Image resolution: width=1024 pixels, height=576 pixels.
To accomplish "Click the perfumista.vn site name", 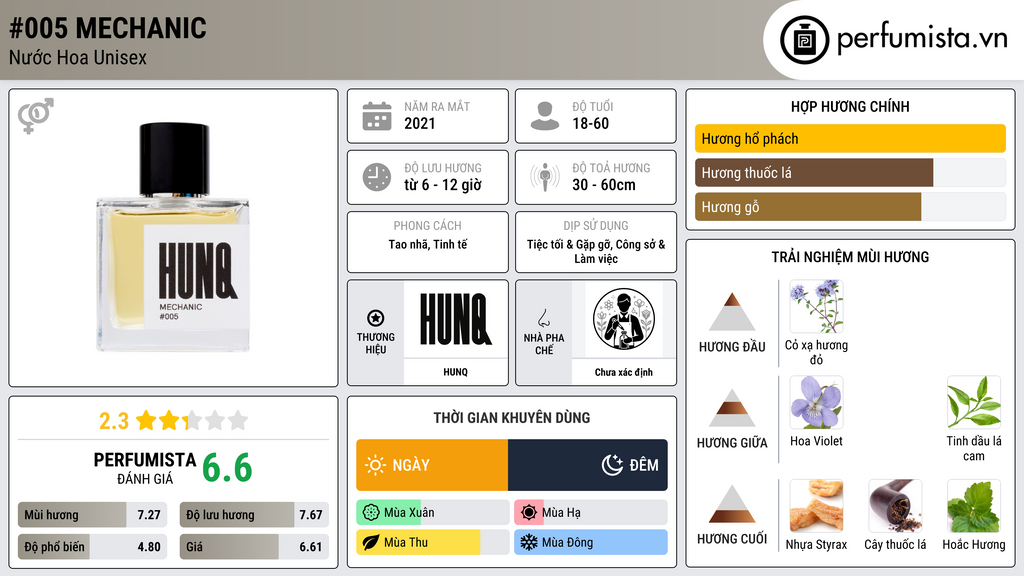I will [x=922, y=38].
